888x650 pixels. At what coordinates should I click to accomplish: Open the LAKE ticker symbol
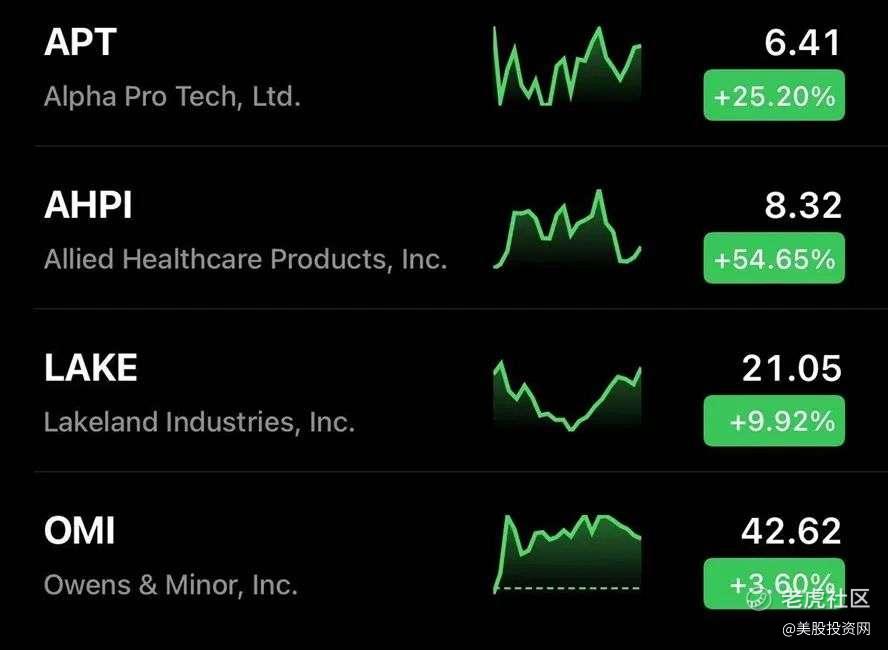coord(91,368)
